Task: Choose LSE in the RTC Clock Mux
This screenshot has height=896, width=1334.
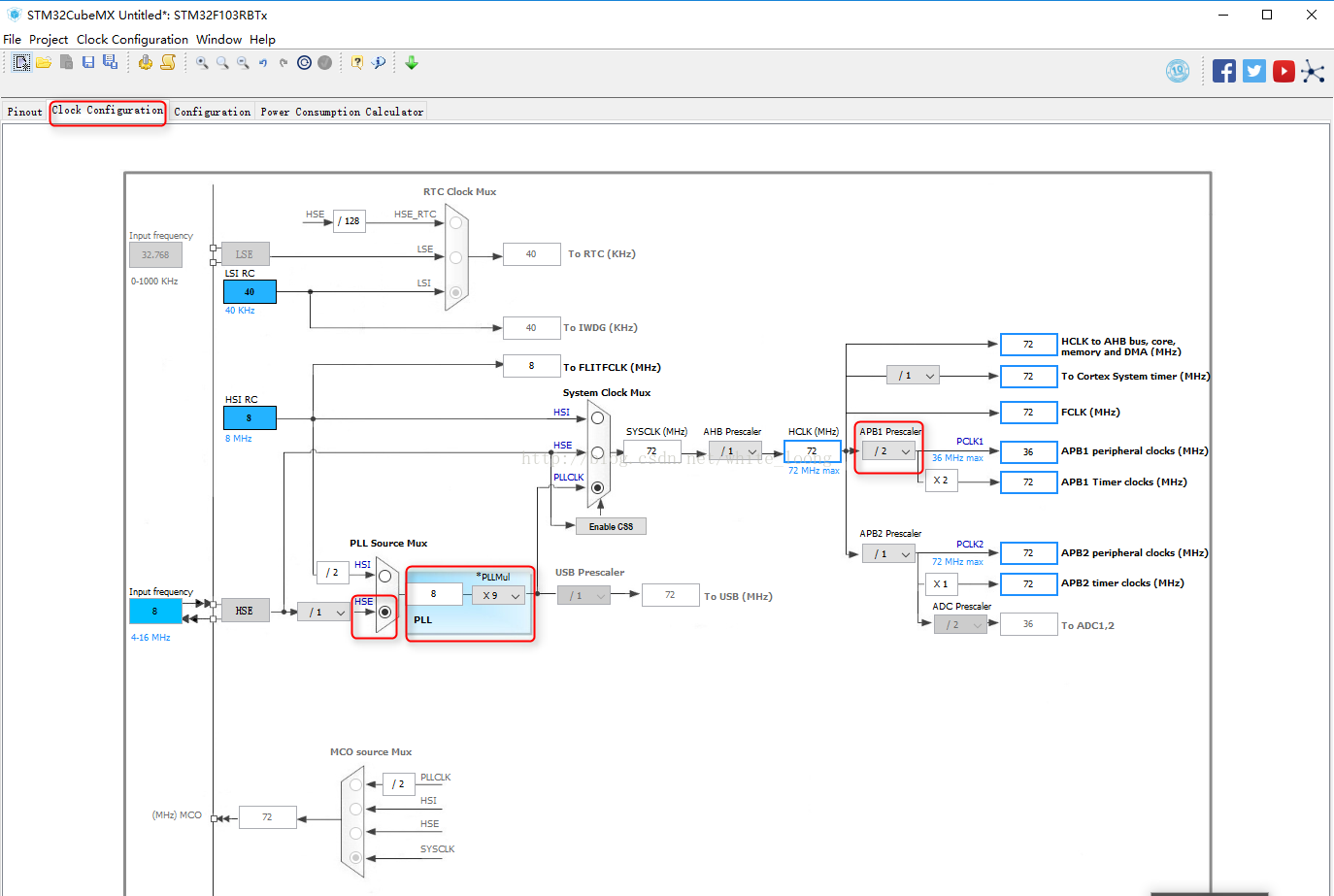Action: (455, 257)
